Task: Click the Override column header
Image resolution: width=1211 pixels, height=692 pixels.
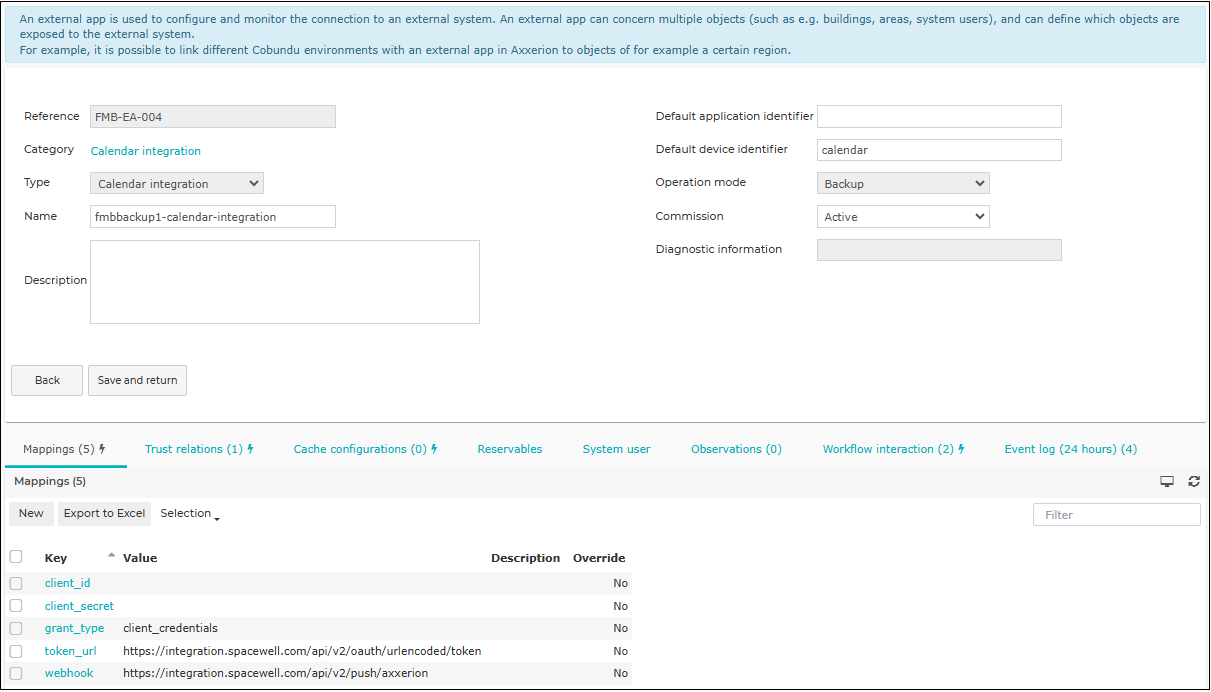Action: [x=599, y=558]
